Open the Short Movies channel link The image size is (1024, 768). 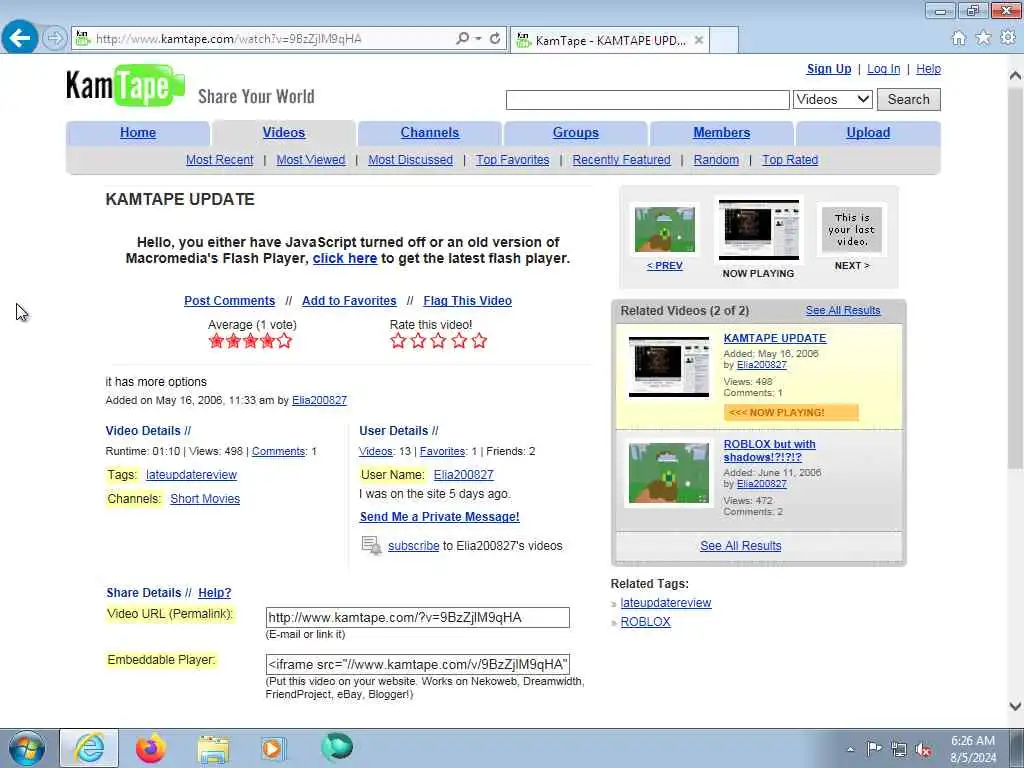coord(205,499)
